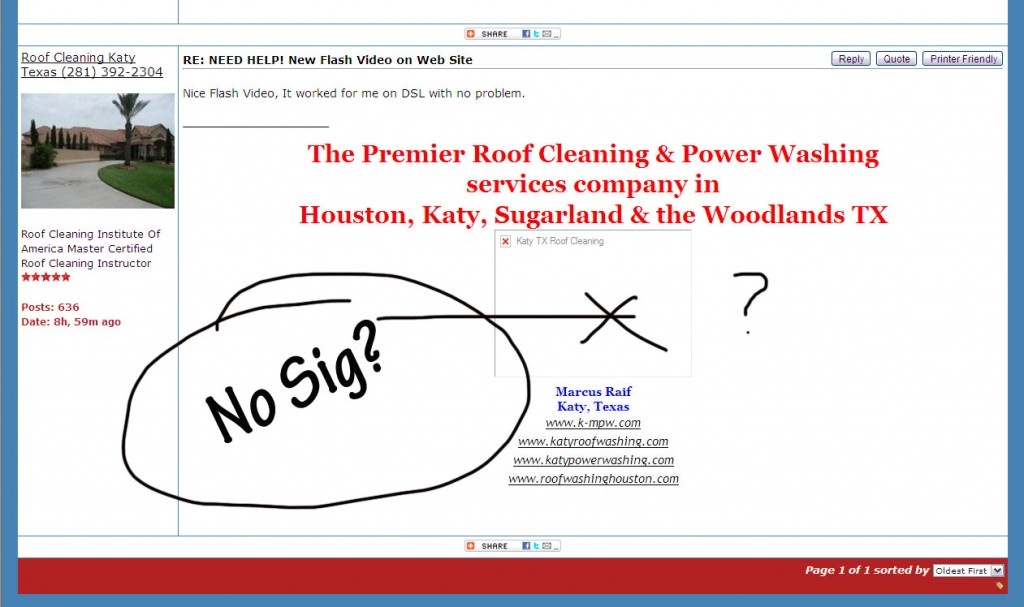Viewport: 1024px width, 607px height.
Task: Click the Twitter icon in the top share bar
Action: tap(536, 34)
